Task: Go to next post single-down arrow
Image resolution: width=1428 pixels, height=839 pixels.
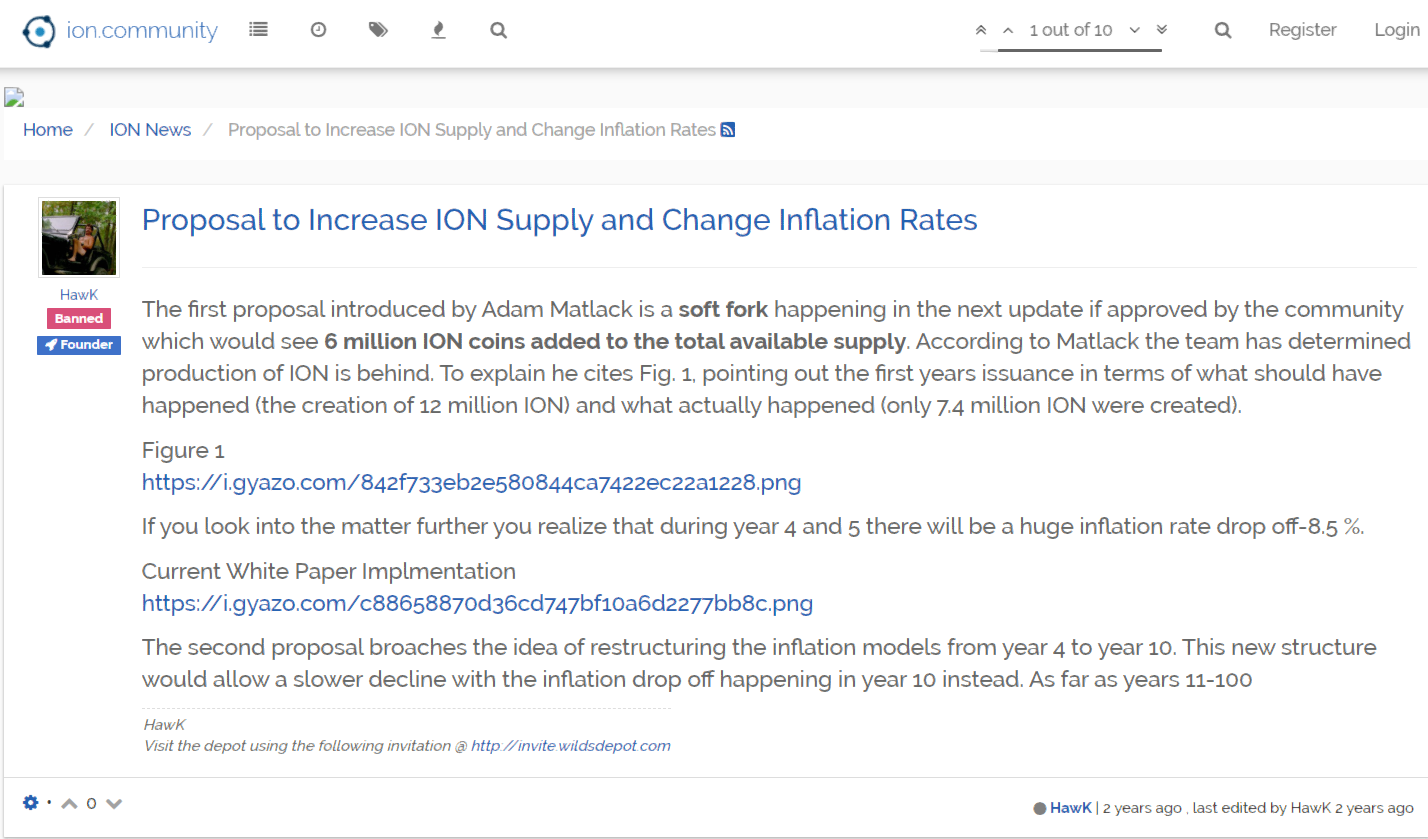Action: tap(1134, 30)
